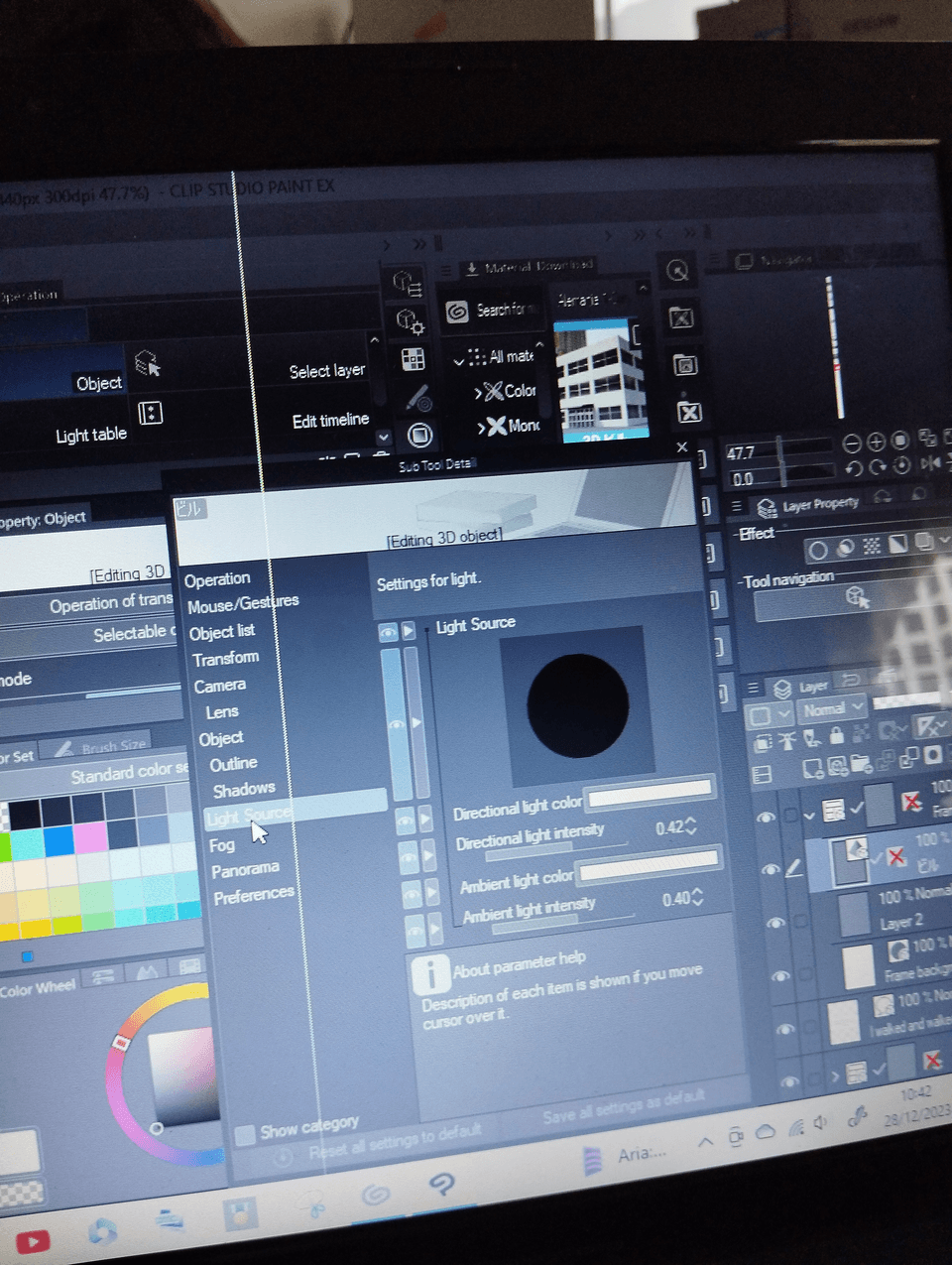Click the Tool navigation 3D object cursor icon

857,597
